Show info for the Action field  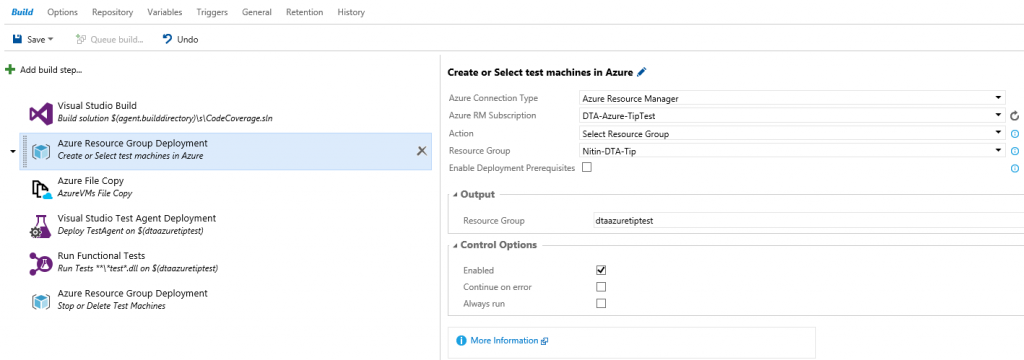(x=1015, y=134)
